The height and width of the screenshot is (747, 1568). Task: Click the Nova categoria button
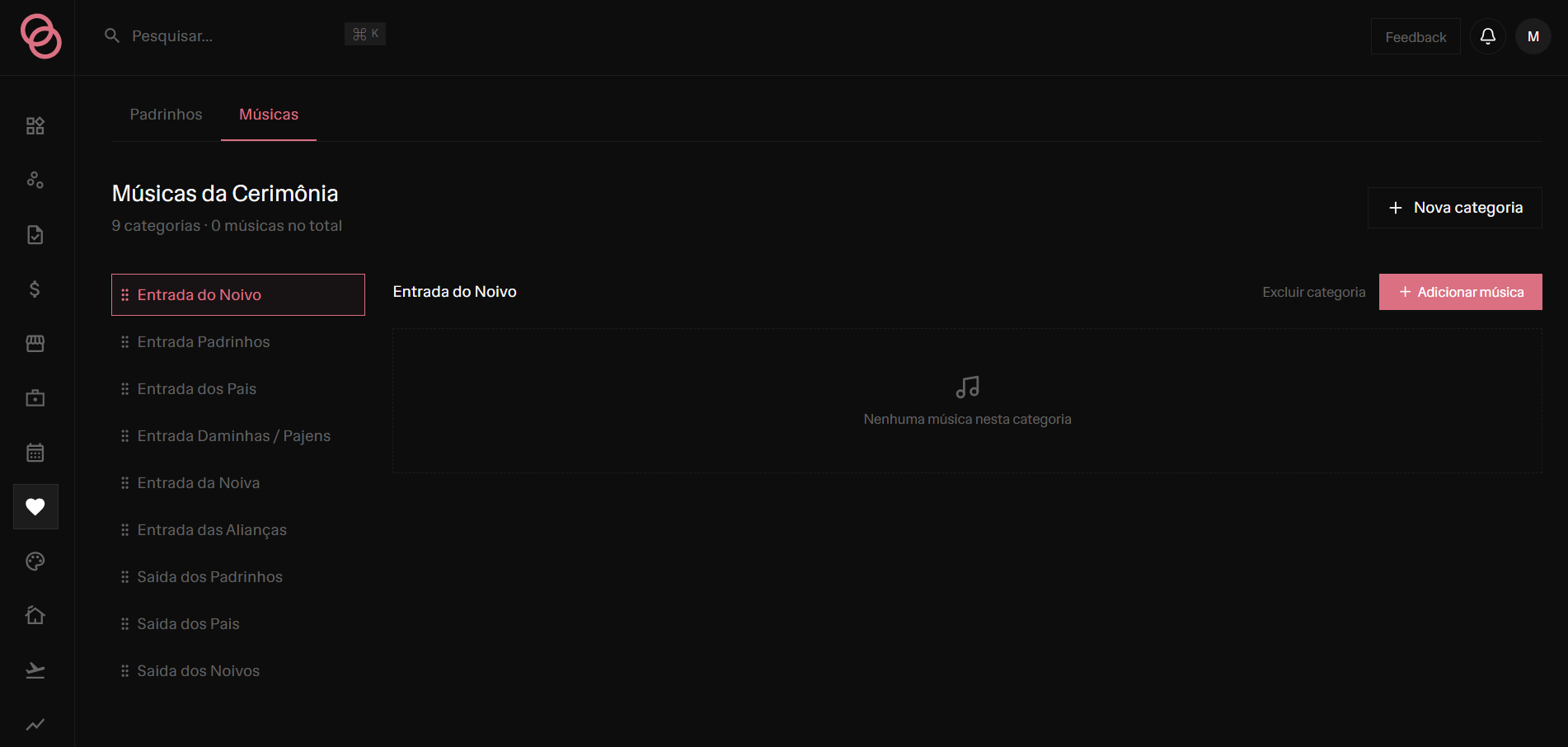(1455, 208)
